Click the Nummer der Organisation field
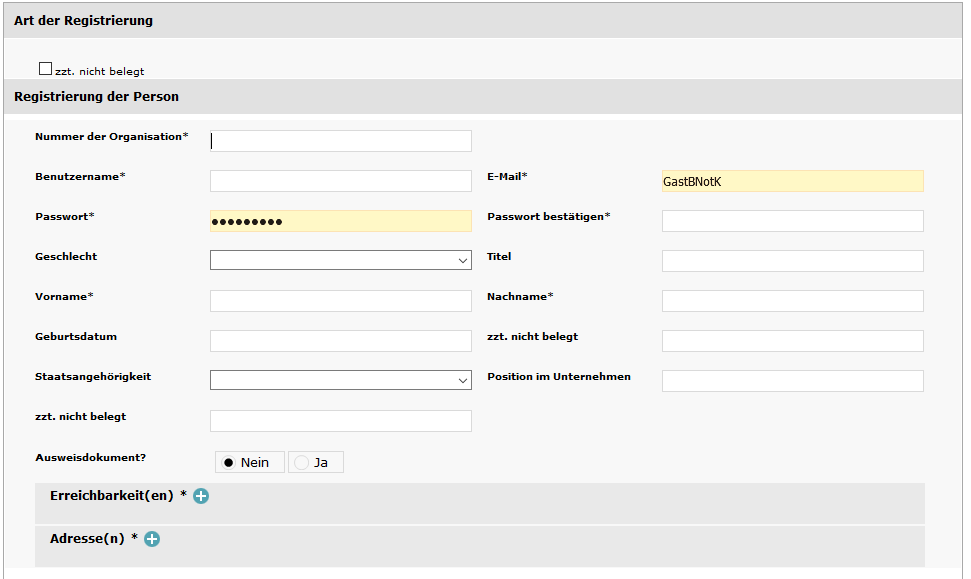This screenshot has height=579, width=971. [341, 141]
